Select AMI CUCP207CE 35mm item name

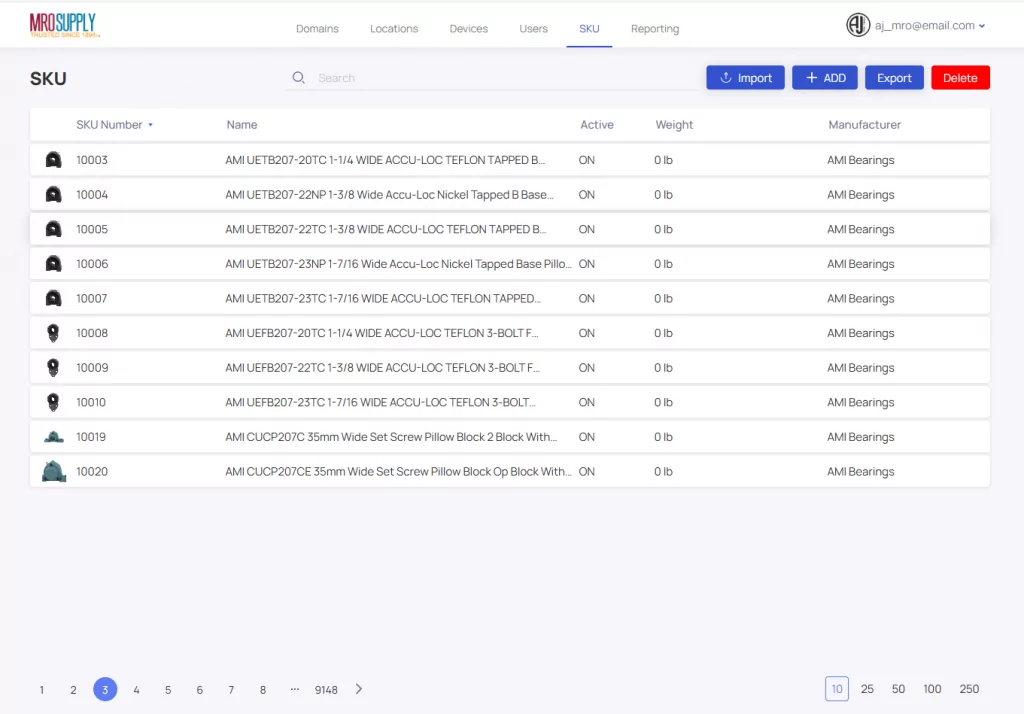398,472
